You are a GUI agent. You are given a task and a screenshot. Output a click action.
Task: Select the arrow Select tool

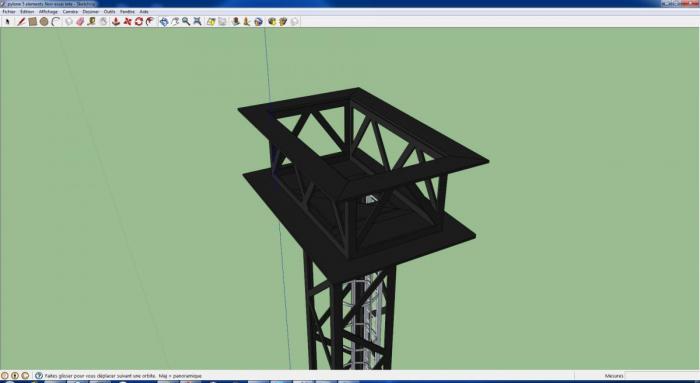point(8,21)
